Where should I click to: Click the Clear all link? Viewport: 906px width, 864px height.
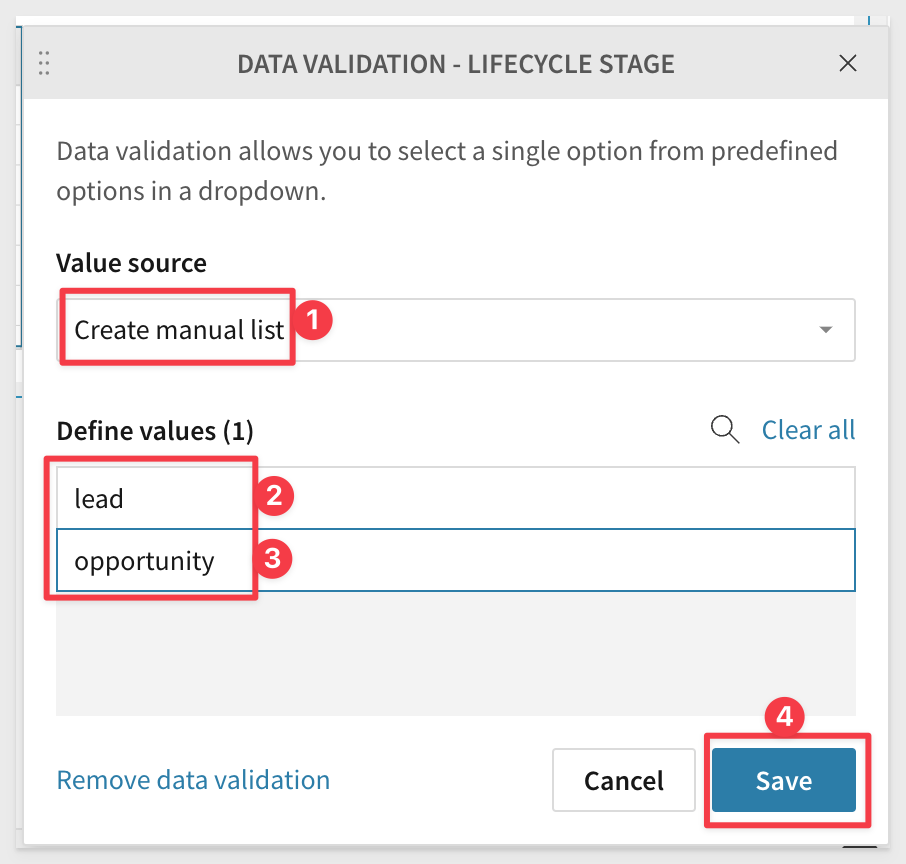808,430
